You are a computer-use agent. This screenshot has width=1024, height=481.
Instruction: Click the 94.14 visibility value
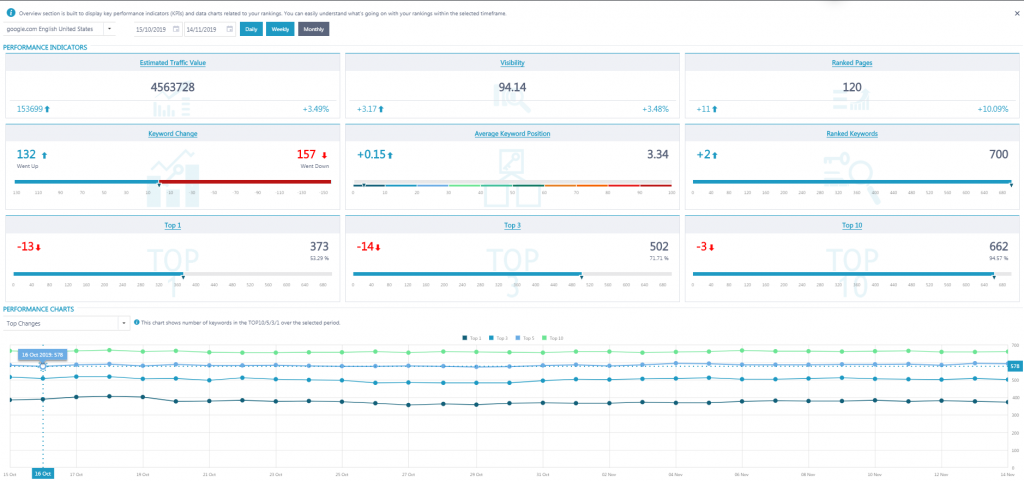[512, 87]
